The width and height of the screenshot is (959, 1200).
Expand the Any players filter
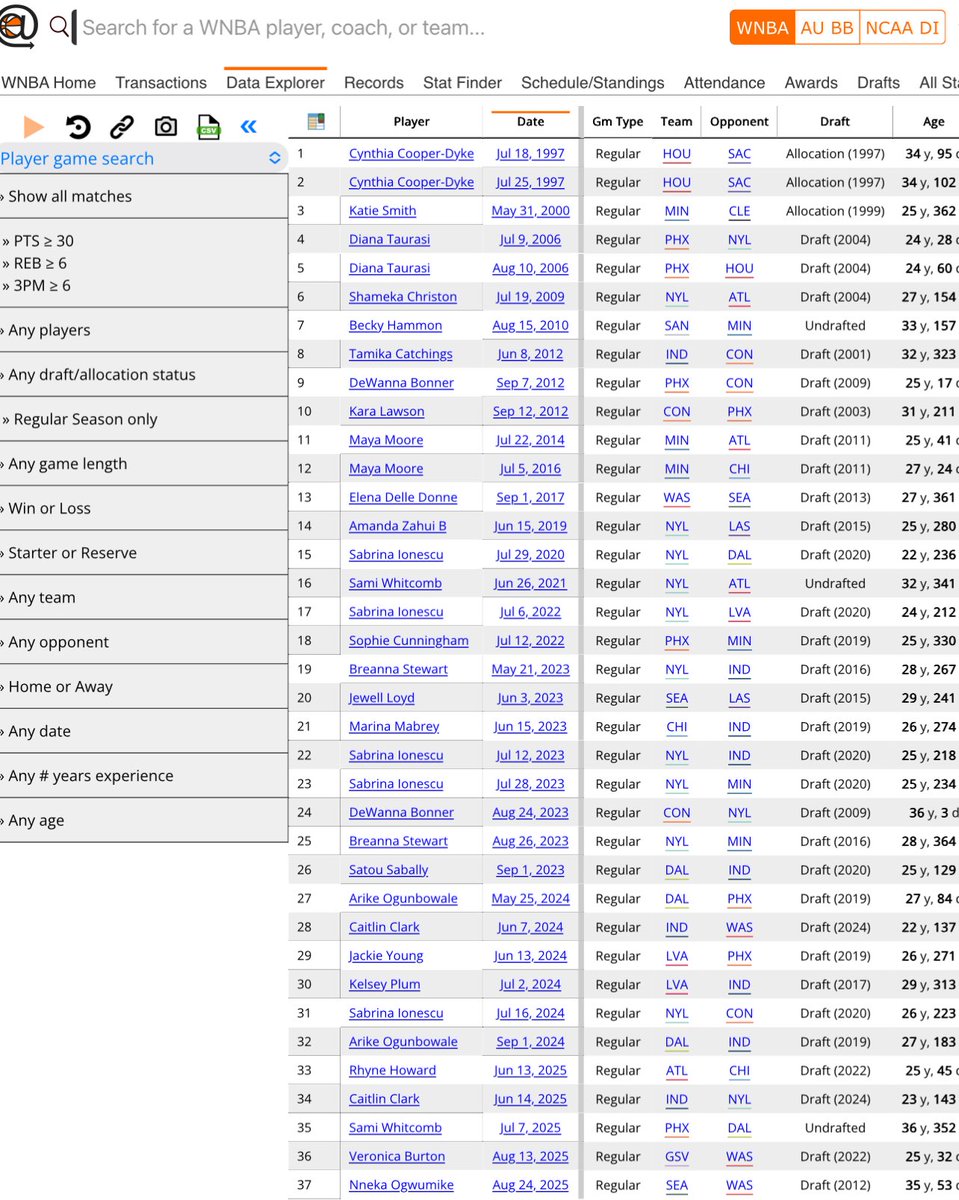click(x=144, y=330)
